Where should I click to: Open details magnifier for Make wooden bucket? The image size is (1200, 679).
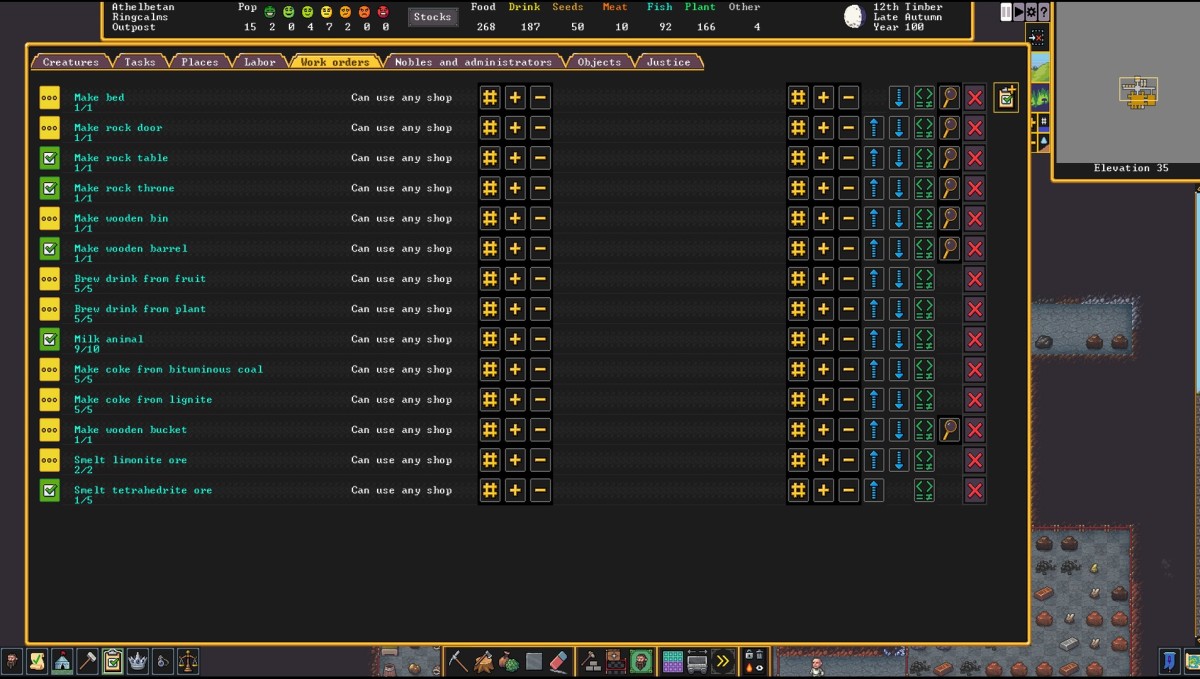point(949,430)
